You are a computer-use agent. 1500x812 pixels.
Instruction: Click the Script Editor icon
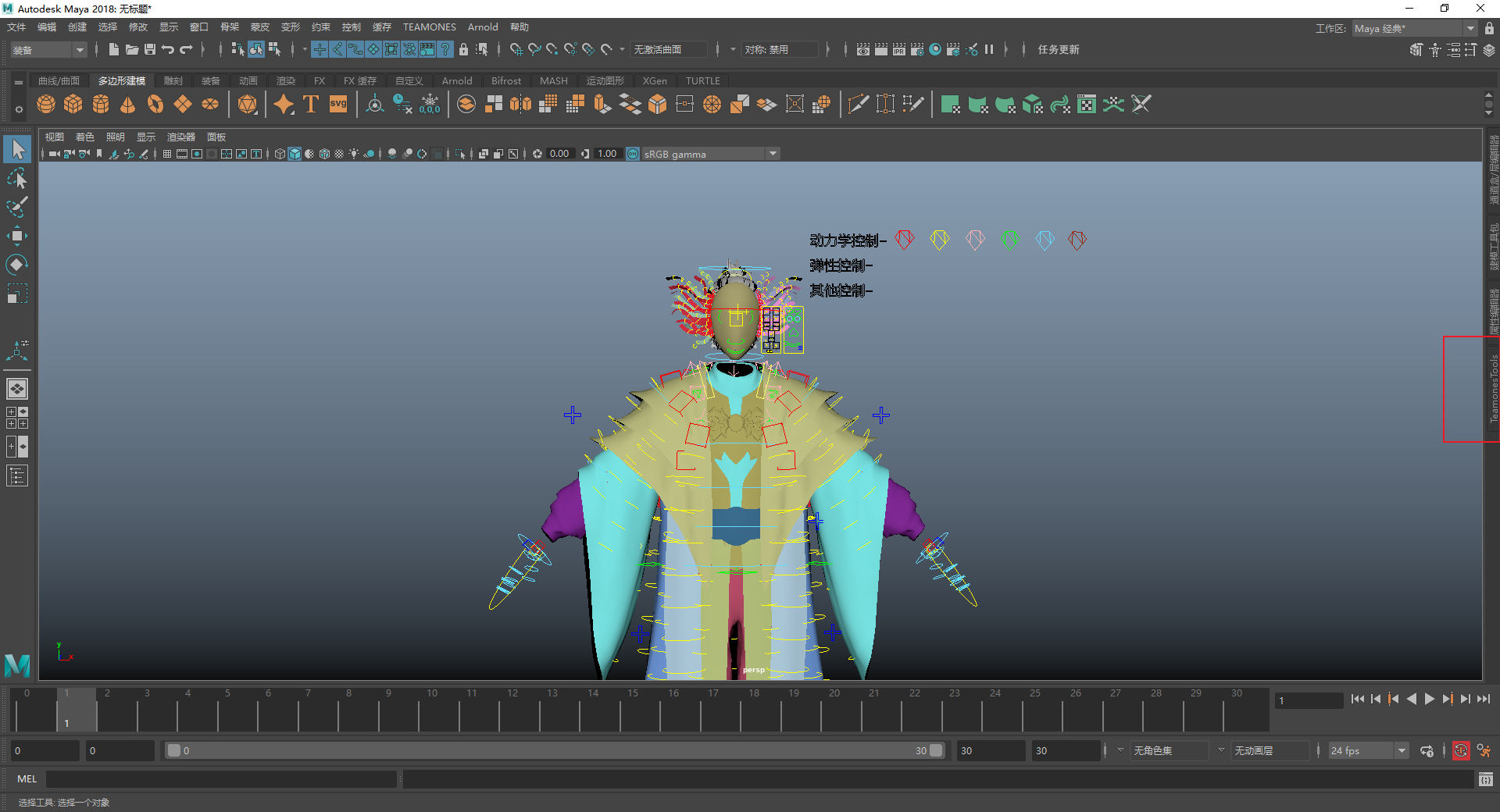pos(1485,779)
